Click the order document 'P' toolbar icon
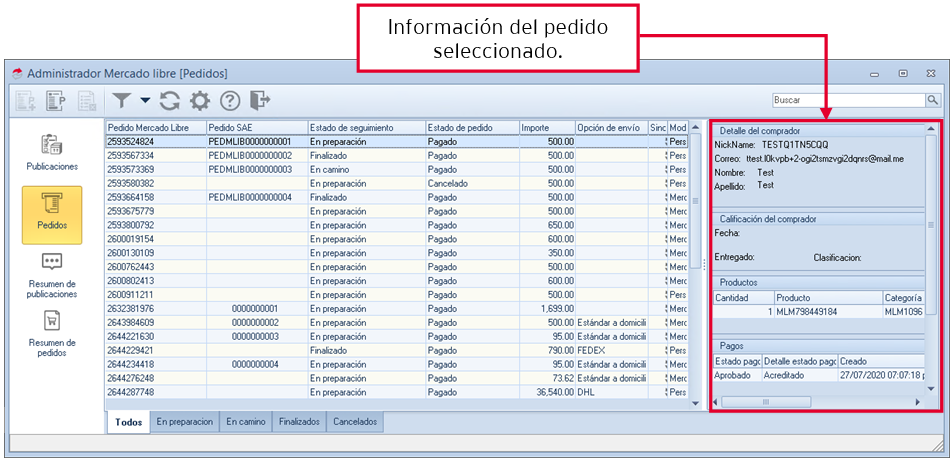The height and width of the screenshot is (458, 950). (56, 101)
